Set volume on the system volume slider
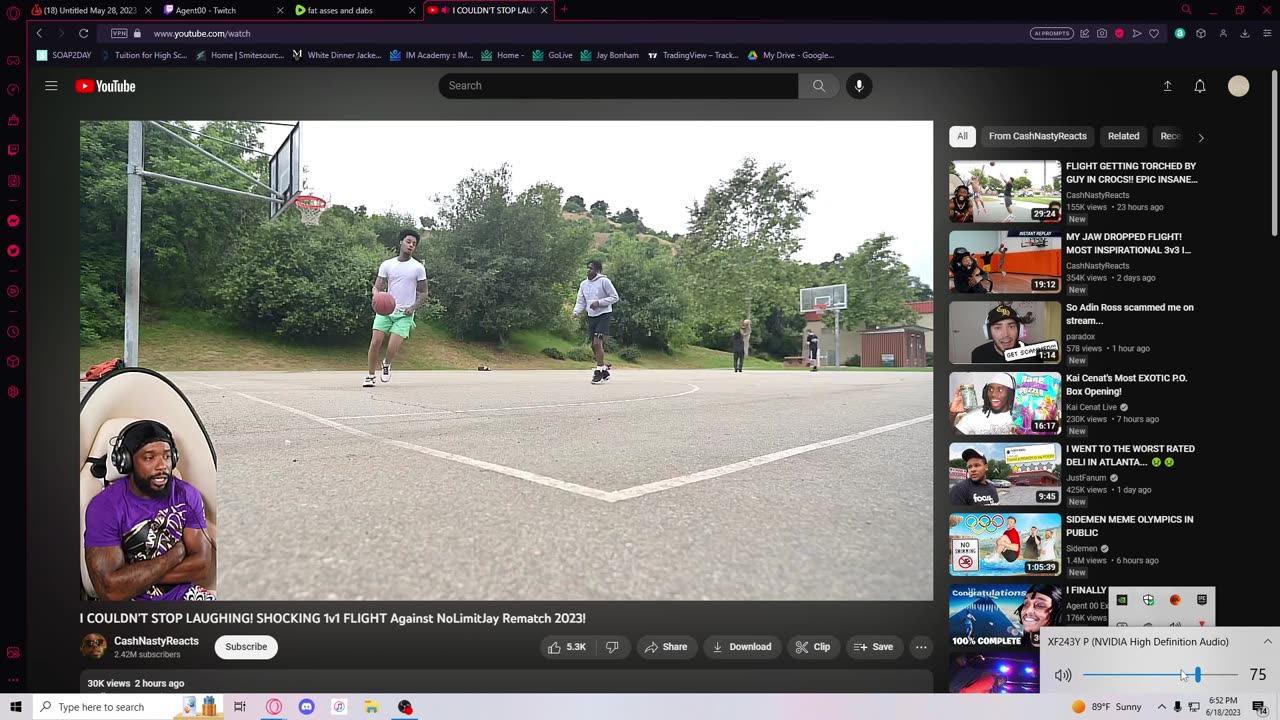This screenshot has height=720, width=1280. click(1160, 675)
